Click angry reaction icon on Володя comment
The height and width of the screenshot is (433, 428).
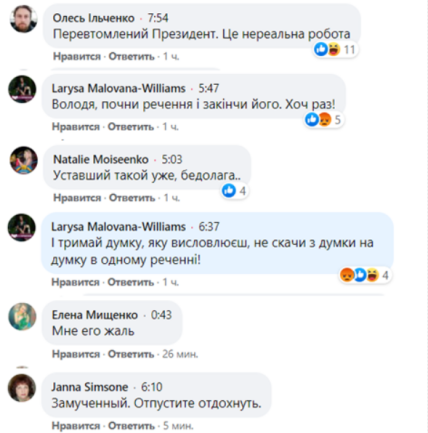pos(325,120)
